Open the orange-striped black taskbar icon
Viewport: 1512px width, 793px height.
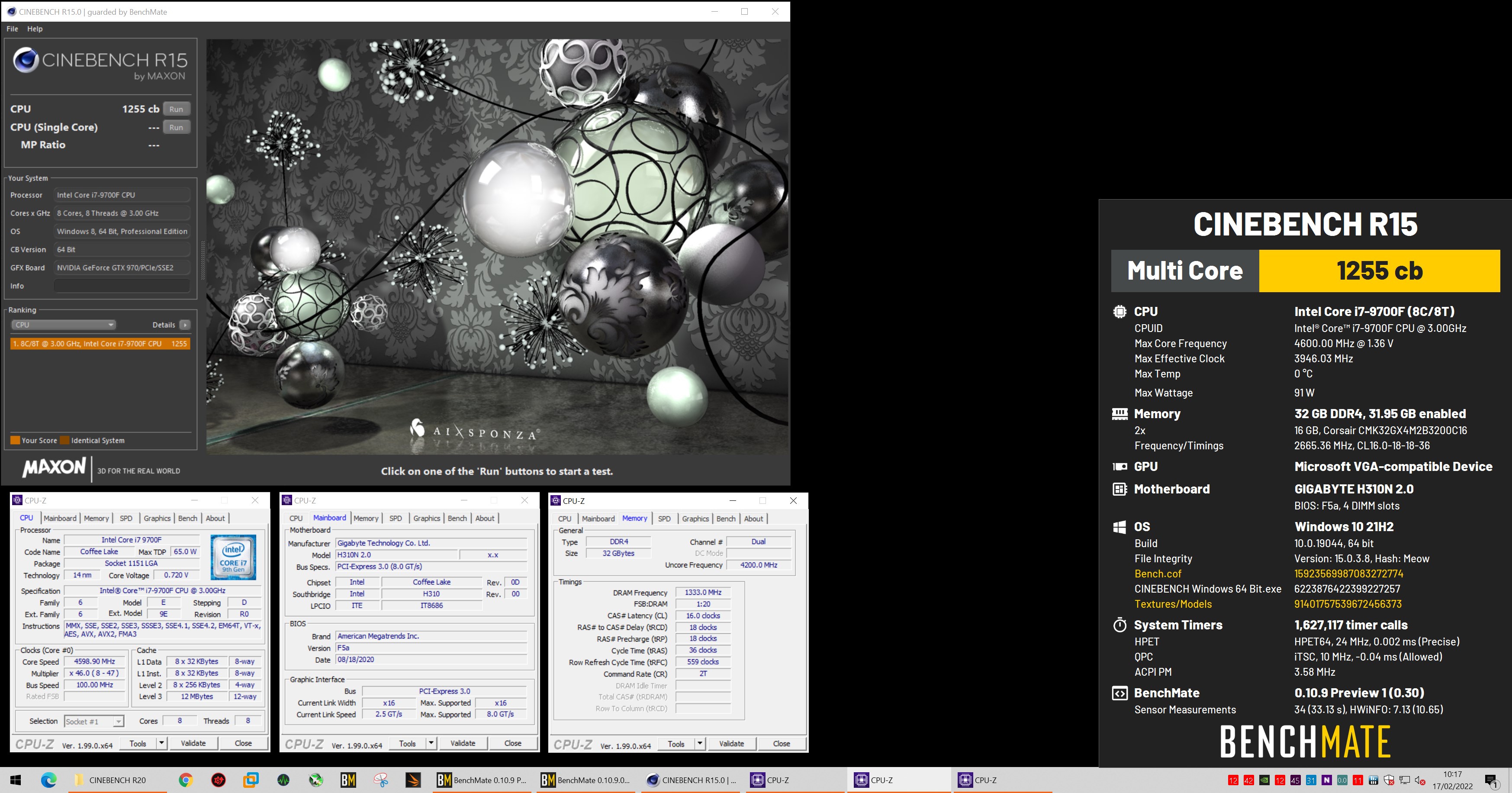coord(413,780)
